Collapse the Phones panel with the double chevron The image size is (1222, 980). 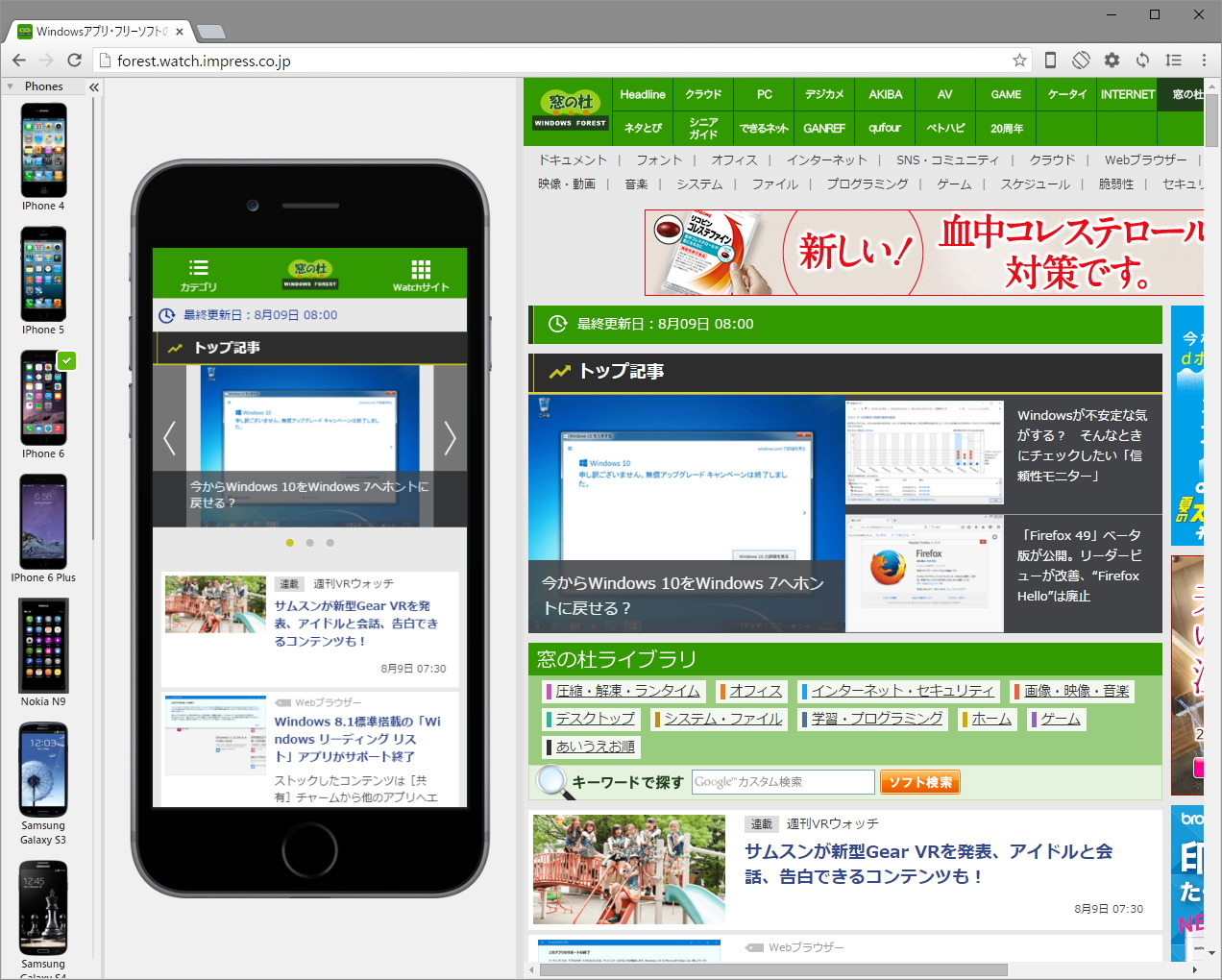[93, 86]
